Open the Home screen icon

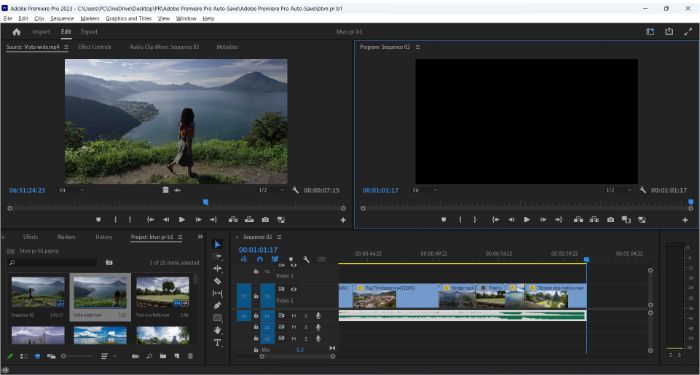(17, 32)
